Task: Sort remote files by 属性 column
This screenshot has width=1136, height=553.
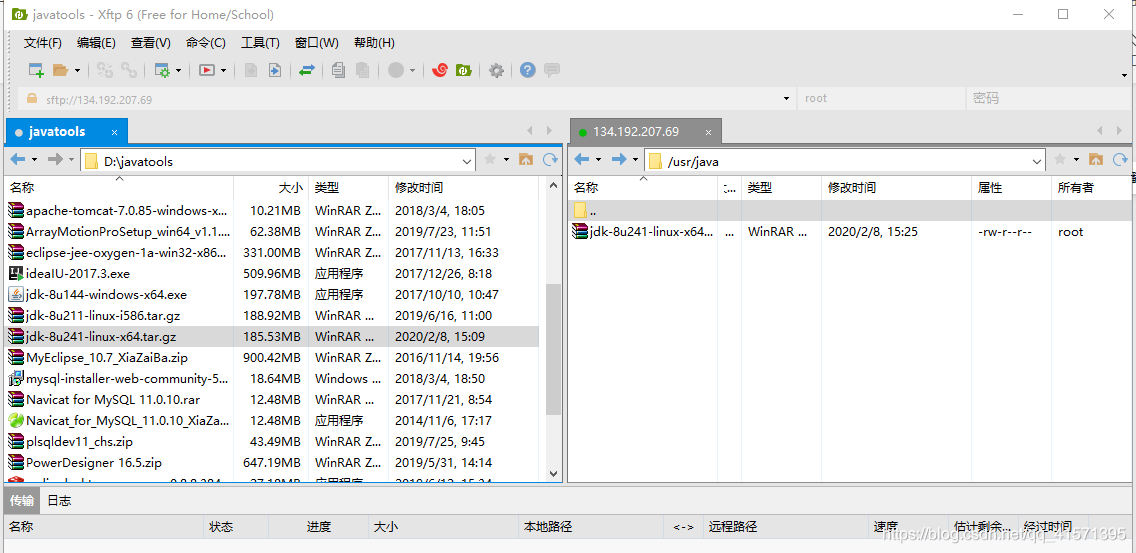Action: [1011, 188]
